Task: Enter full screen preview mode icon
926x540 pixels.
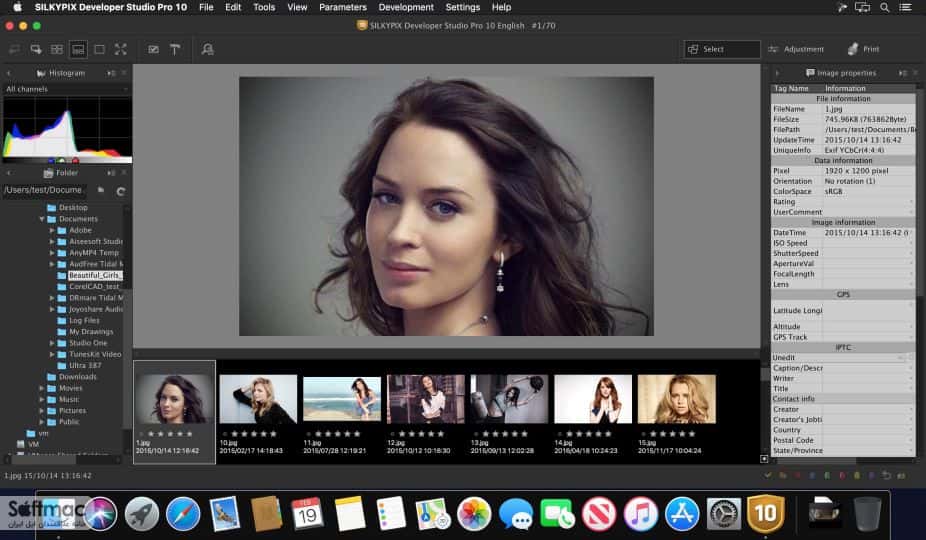Action: click(x=120, y=50)
